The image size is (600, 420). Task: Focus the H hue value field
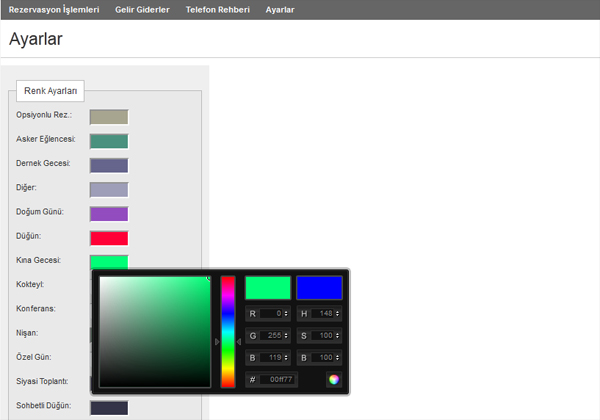(322, 314)
